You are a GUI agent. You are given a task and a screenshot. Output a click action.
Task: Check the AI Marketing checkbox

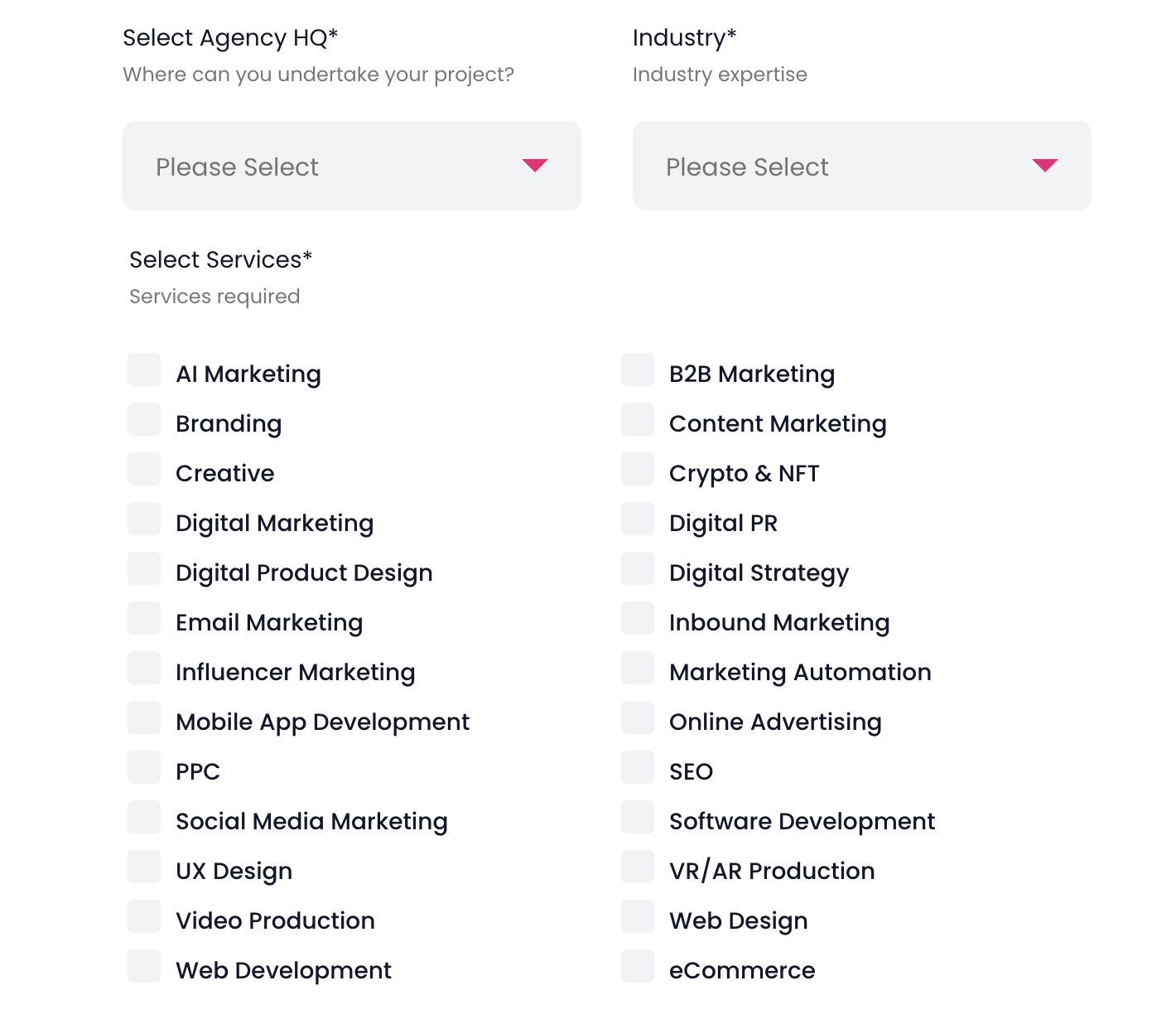tap(144, 370)
